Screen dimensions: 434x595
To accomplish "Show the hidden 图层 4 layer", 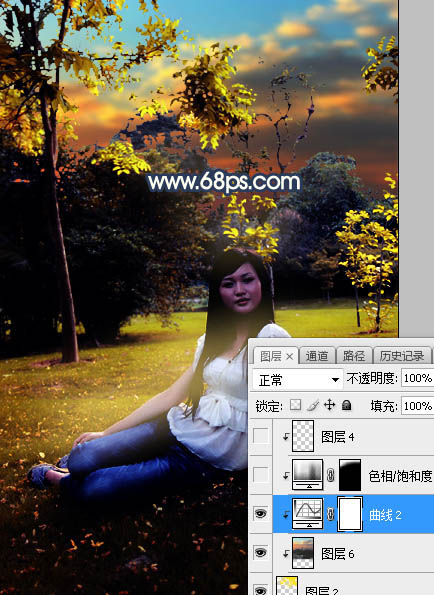I will [261, 436].
